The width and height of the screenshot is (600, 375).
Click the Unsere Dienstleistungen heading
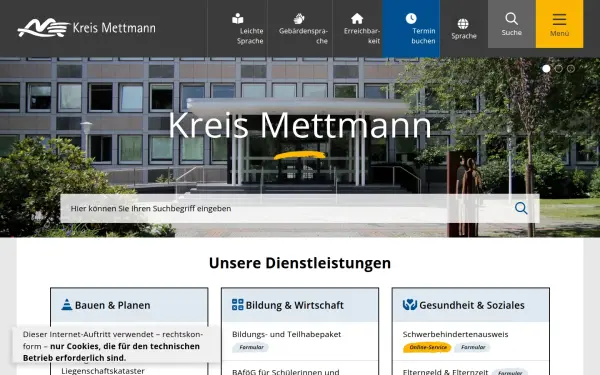(x=300, y=263)
